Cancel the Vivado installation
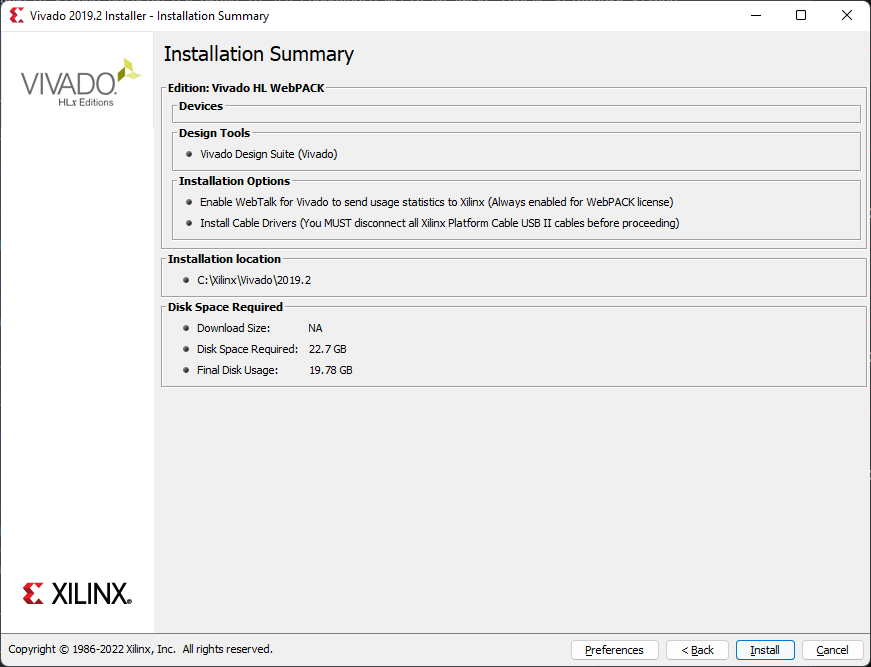The width and height of the screenshot is (871, 667). point(832,650)
